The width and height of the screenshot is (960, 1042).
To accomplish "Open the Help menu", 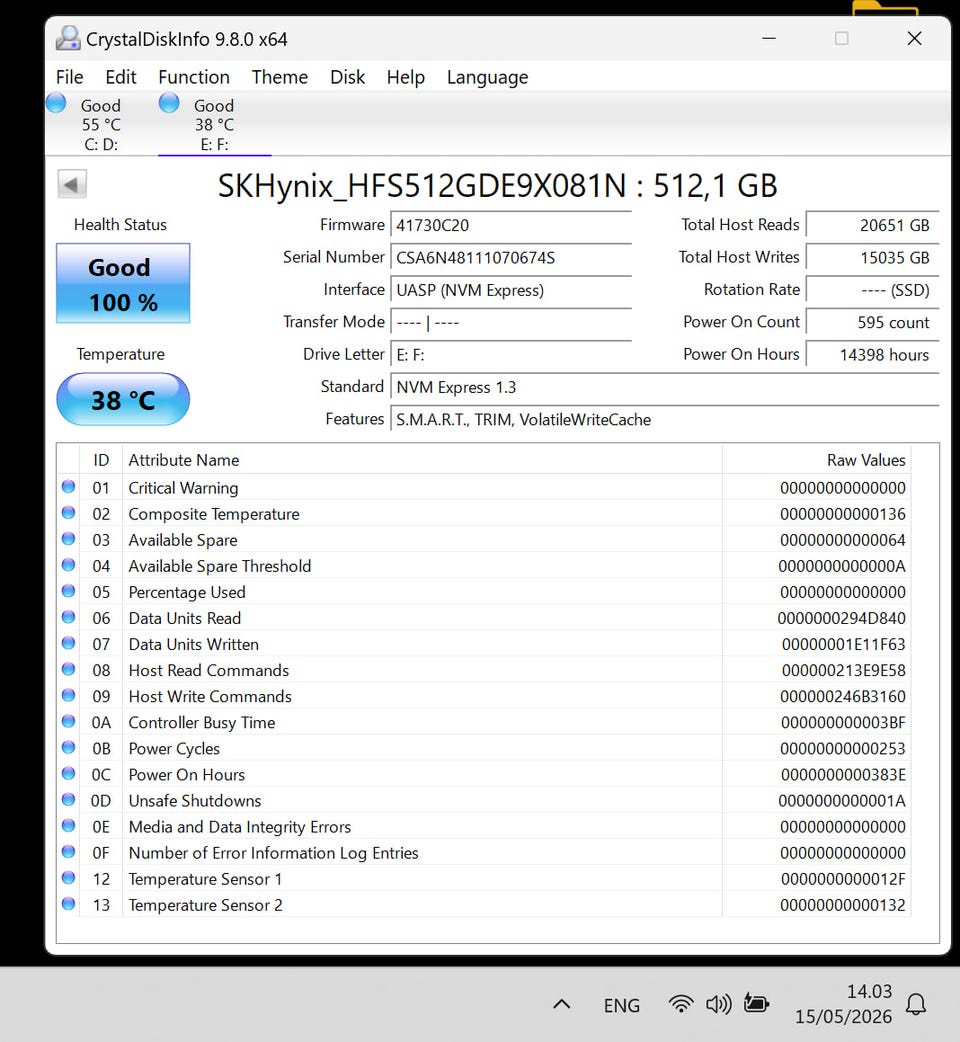I will [x=405, y=77].
